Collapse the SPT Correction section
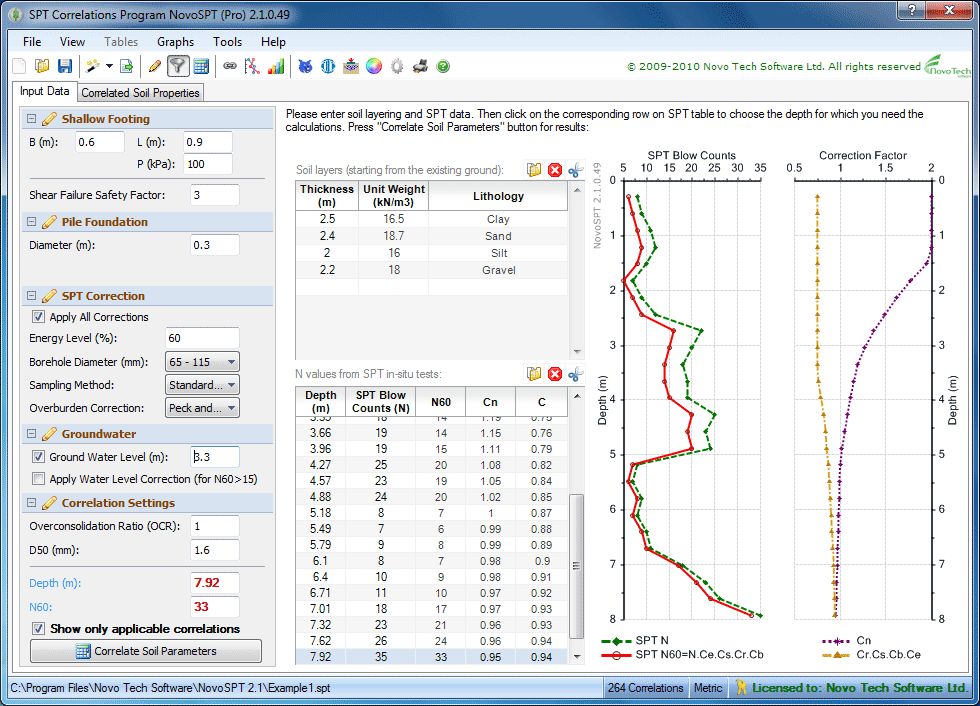Screen dimensions: 980x706 point(31,296)
